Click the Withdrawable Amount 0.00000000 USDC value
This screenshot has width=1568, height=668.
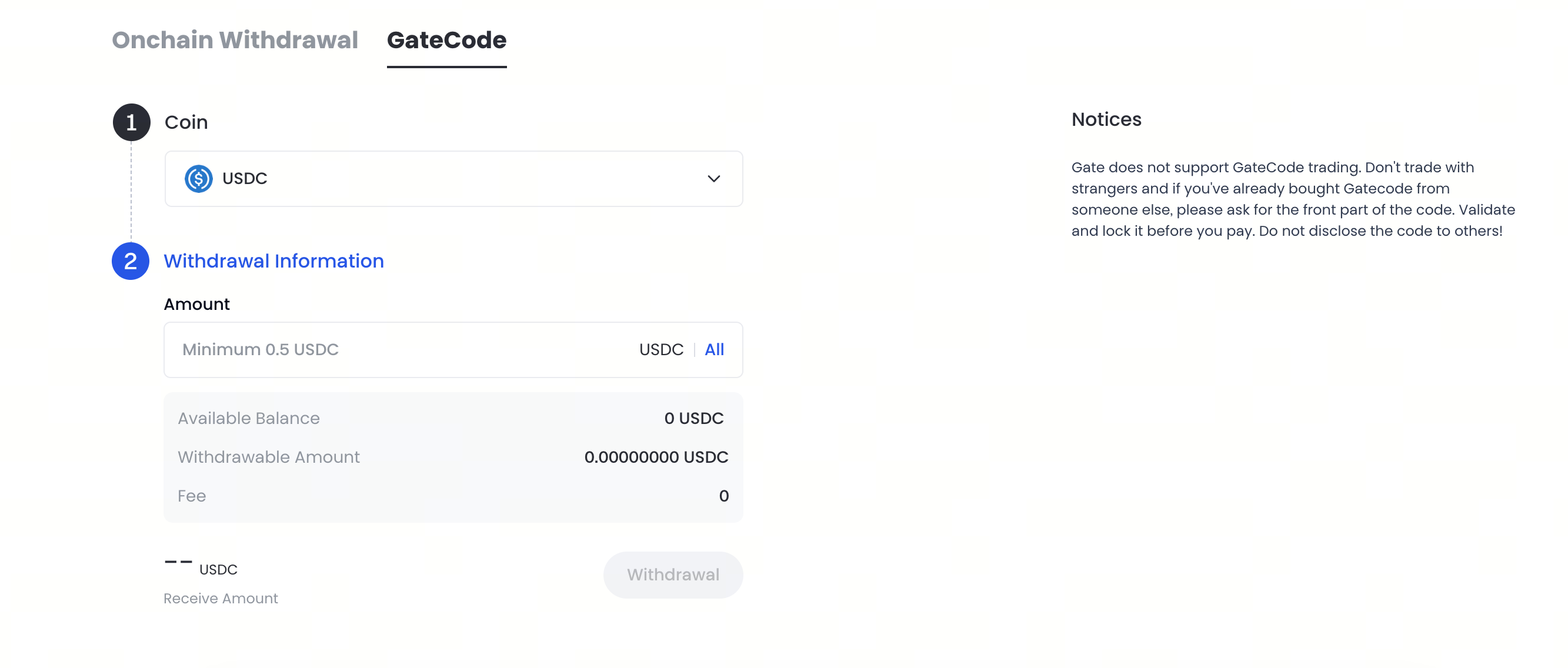point(656,457)
